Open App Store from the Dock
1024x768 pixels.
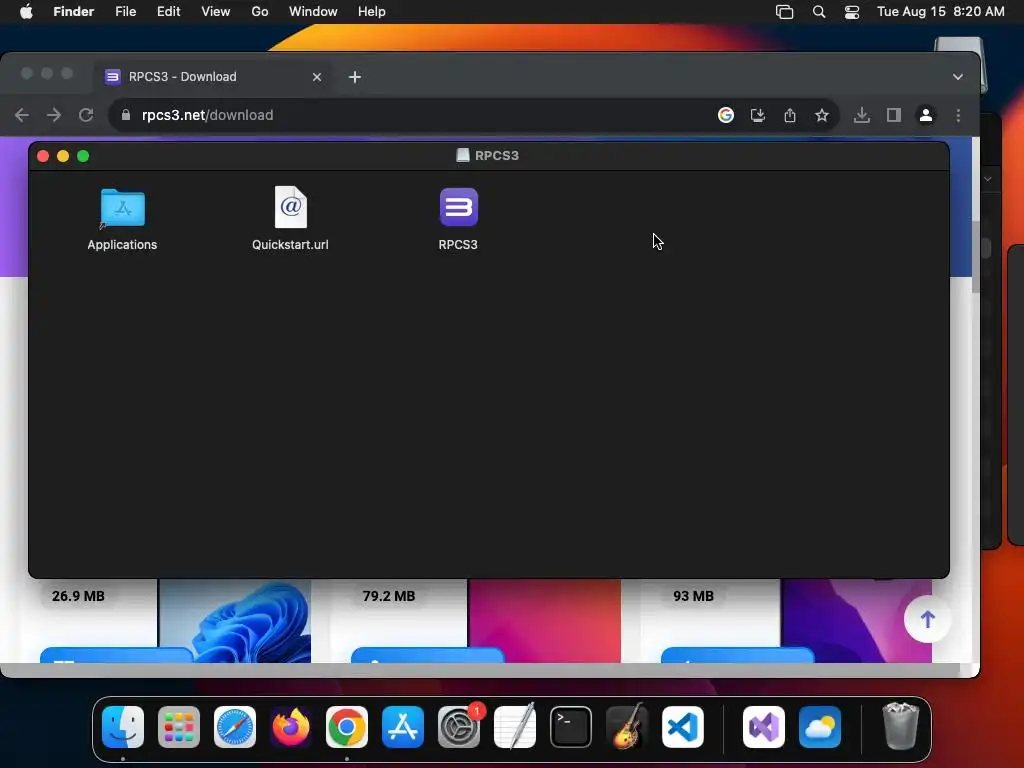(403, 727)
